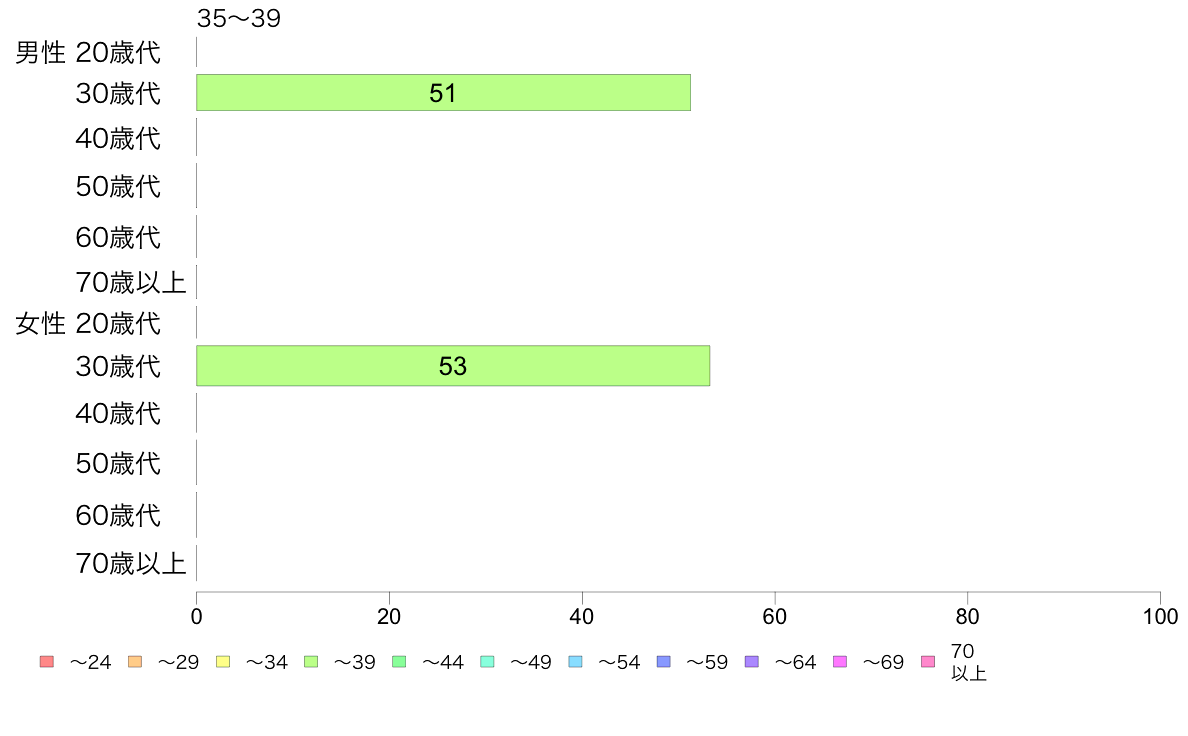
Task: Select the sky blue ~54 legend swatch
Action: tap(575, 662)
